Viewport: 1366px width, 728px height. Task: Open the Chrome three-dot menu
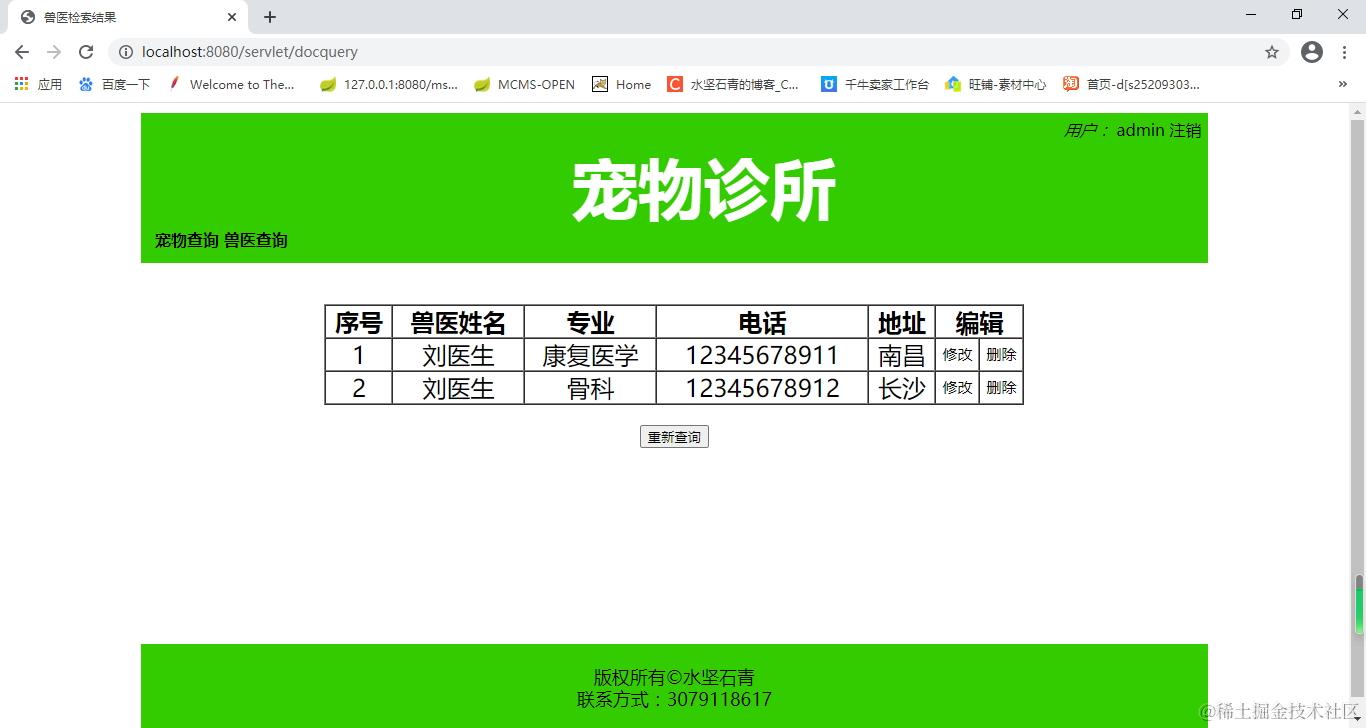point(1343,51)
